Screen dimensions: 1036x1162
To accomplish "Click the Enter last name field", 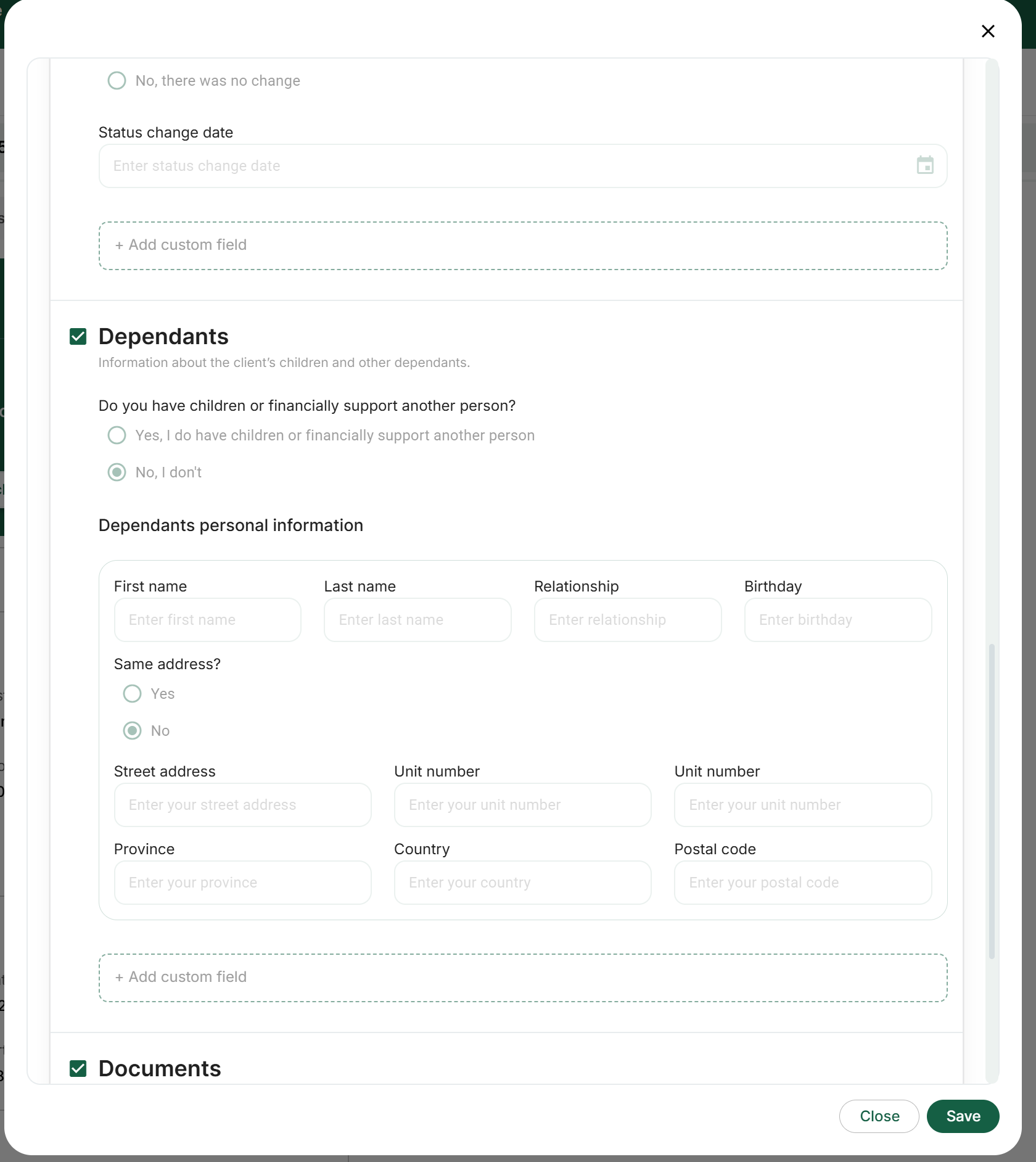I will [417, 620].
